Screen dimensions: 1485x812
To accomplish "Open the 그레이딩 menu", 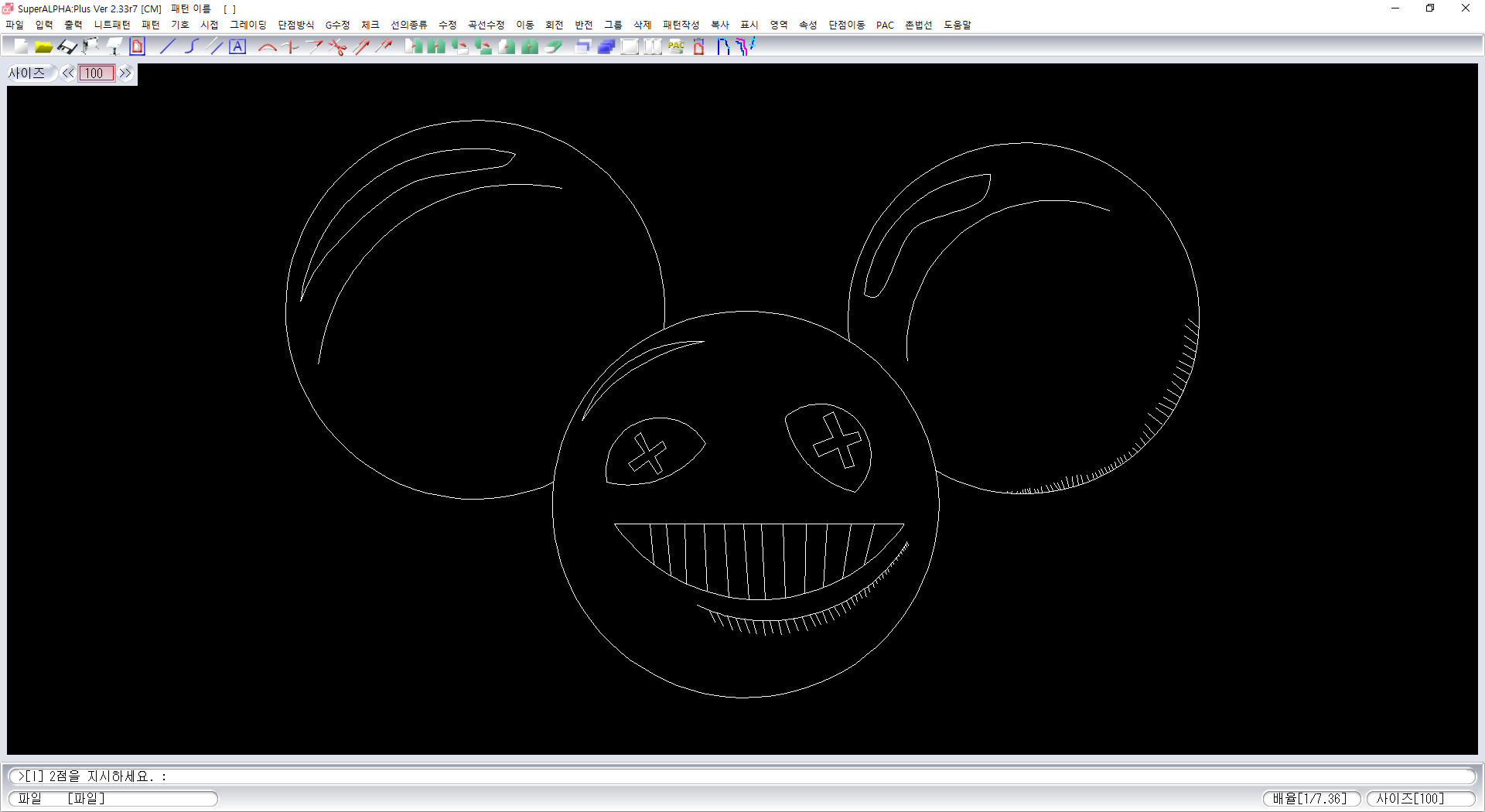I will [247, 25].
